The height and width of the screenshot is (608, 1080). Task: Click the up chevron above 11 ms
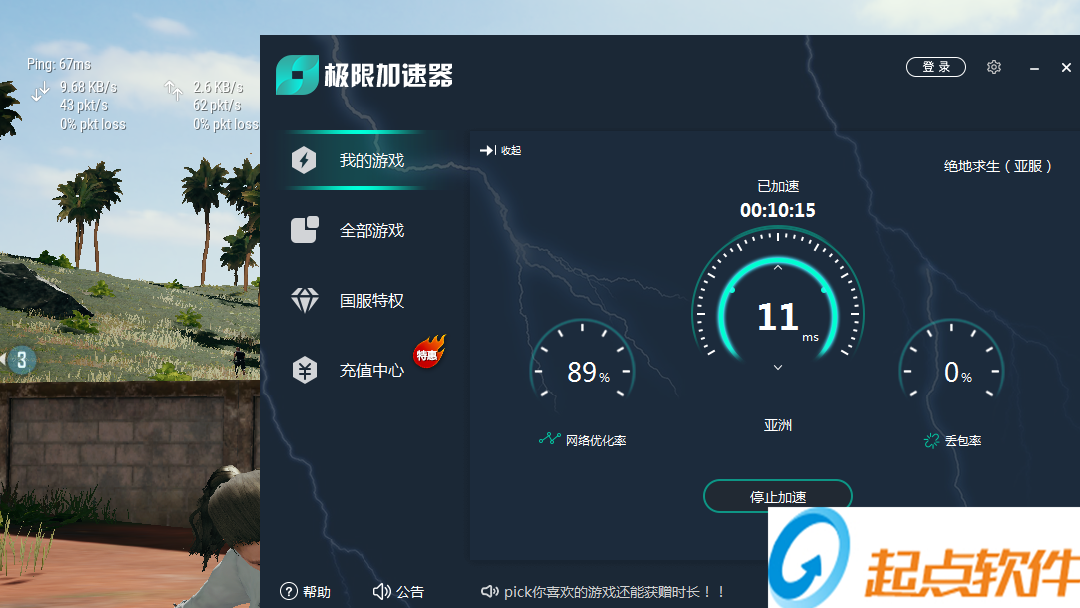pyautogui.click(x=778, y=268)
